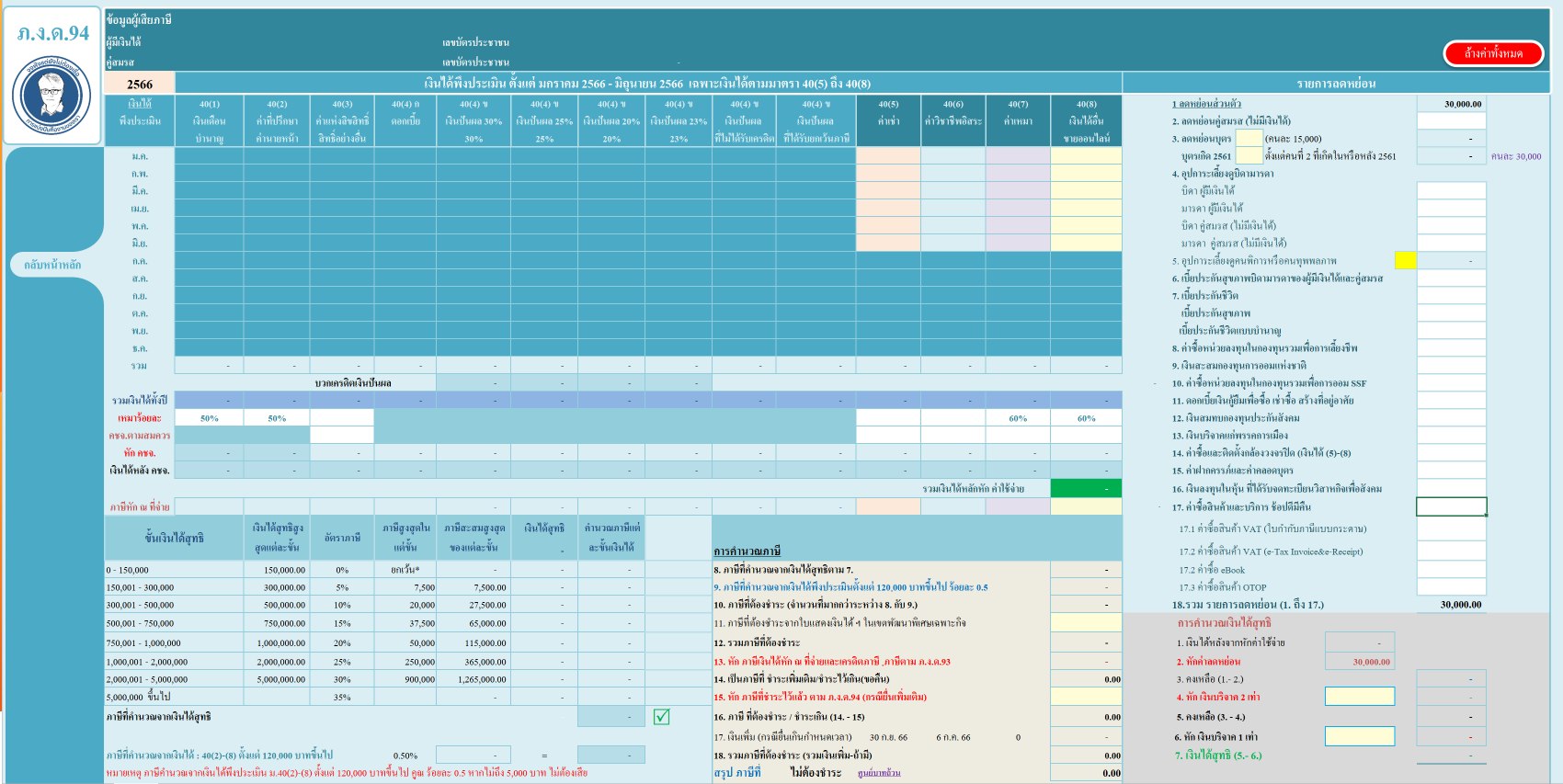Click the 15. ค่าฝากครรภ์และค่าคลอดบุตร amount field

pyautogui.click(x=1451, y=471)
